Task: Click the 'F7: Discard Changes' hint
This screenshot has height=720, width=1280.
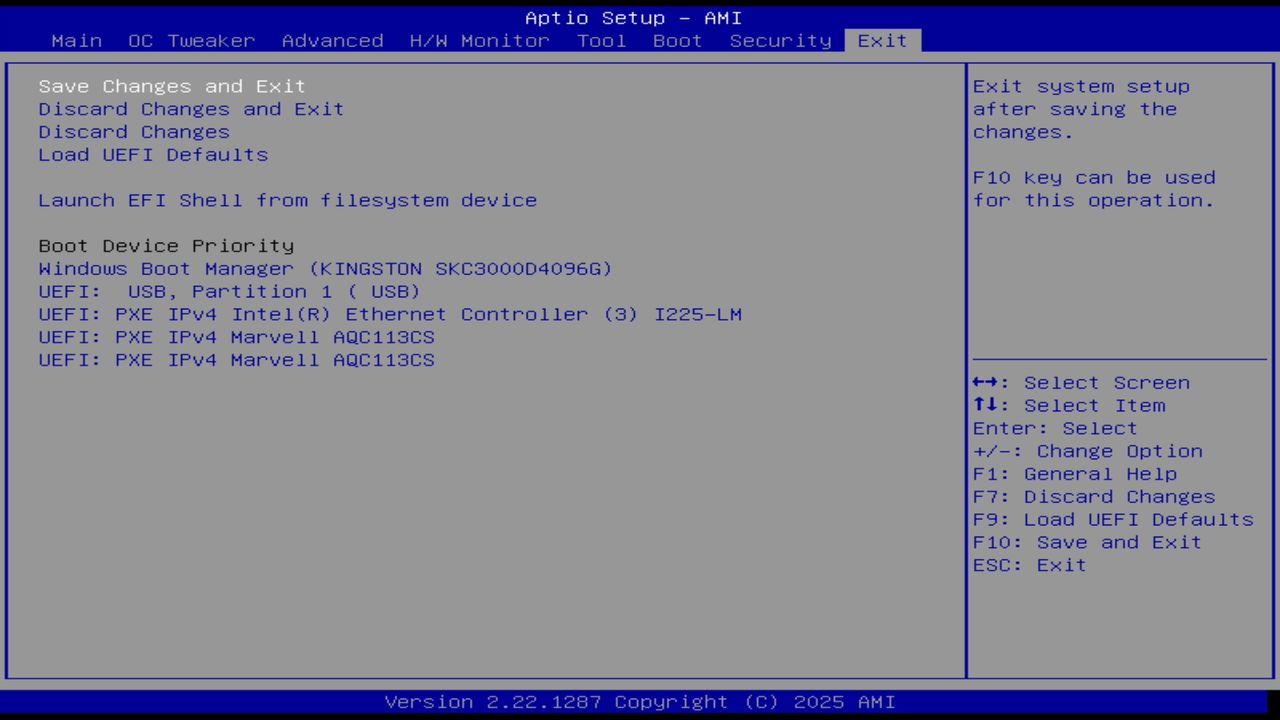Action: pos(1094,497)
